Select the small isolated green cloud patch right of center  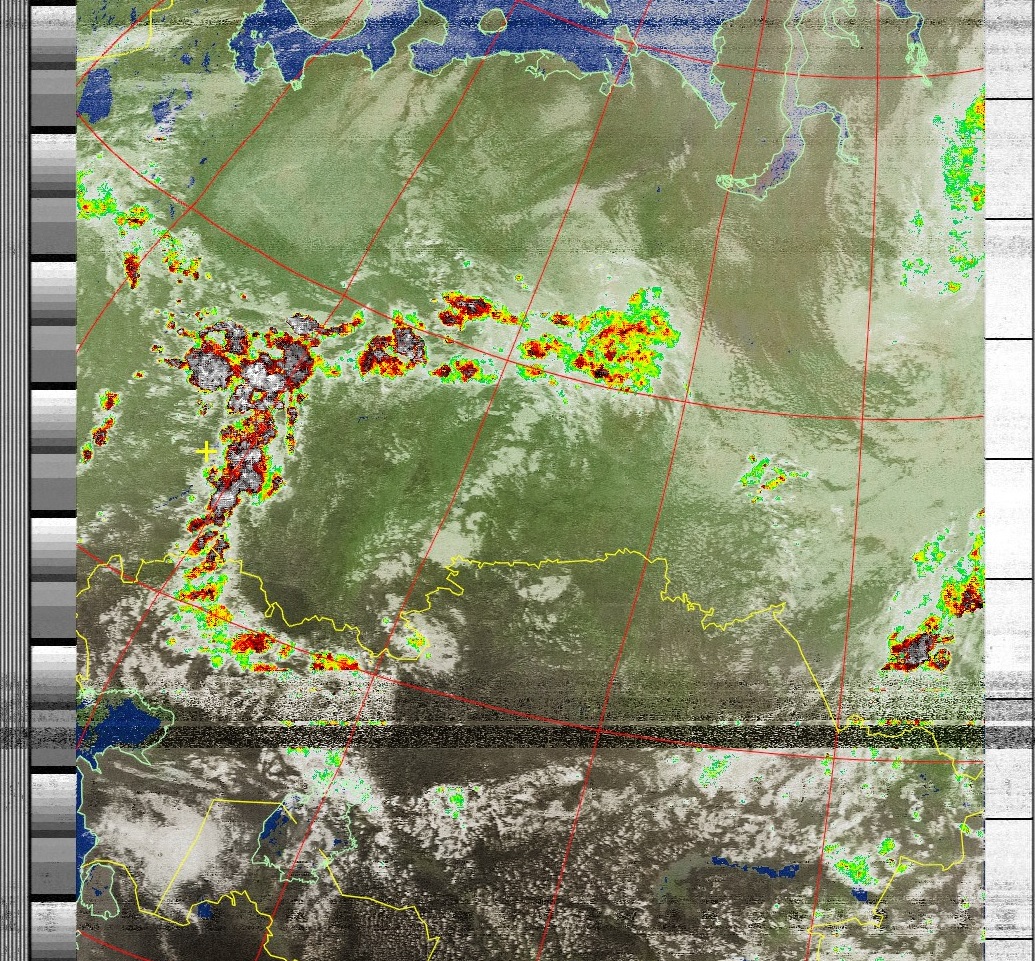[x=768, y=475]
